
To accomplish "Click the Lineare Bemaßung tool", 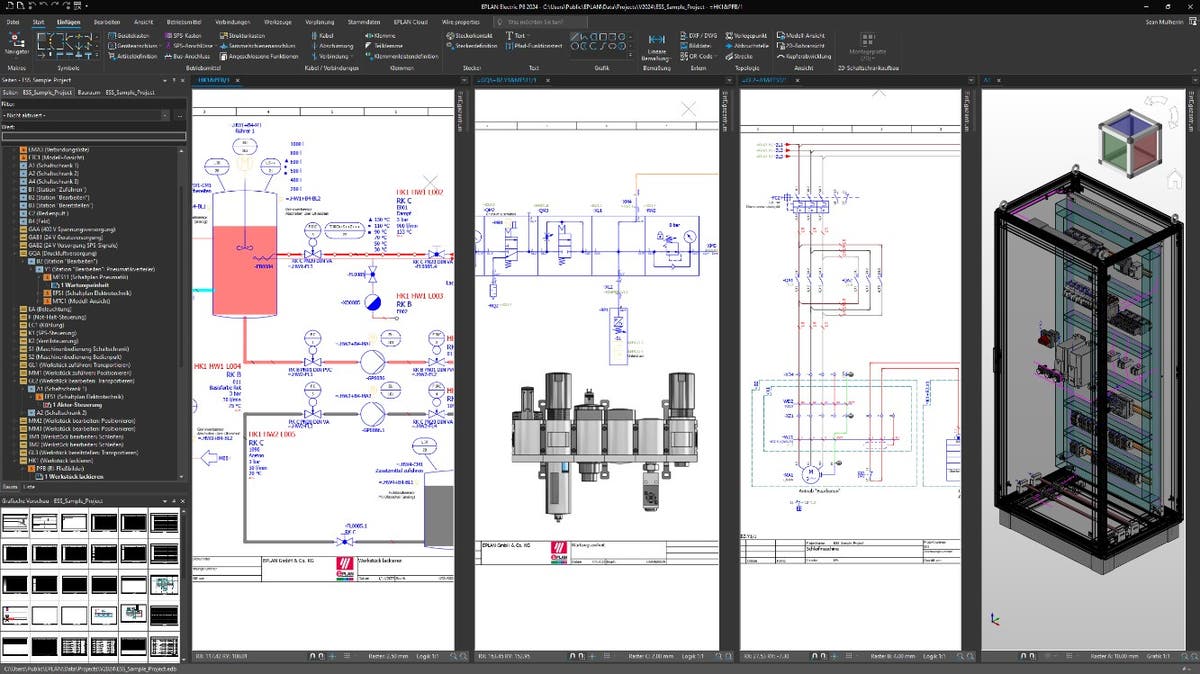I will [657, 43].
